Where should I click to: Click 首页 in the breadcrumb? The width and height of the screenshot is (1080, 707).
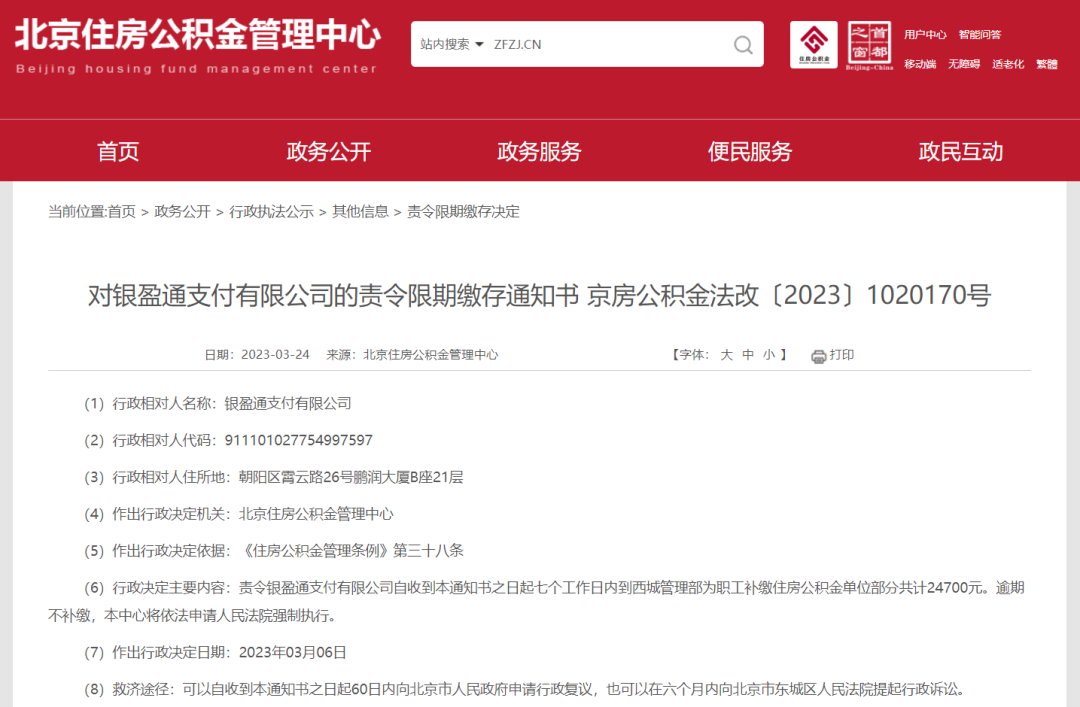coord(122,212)
